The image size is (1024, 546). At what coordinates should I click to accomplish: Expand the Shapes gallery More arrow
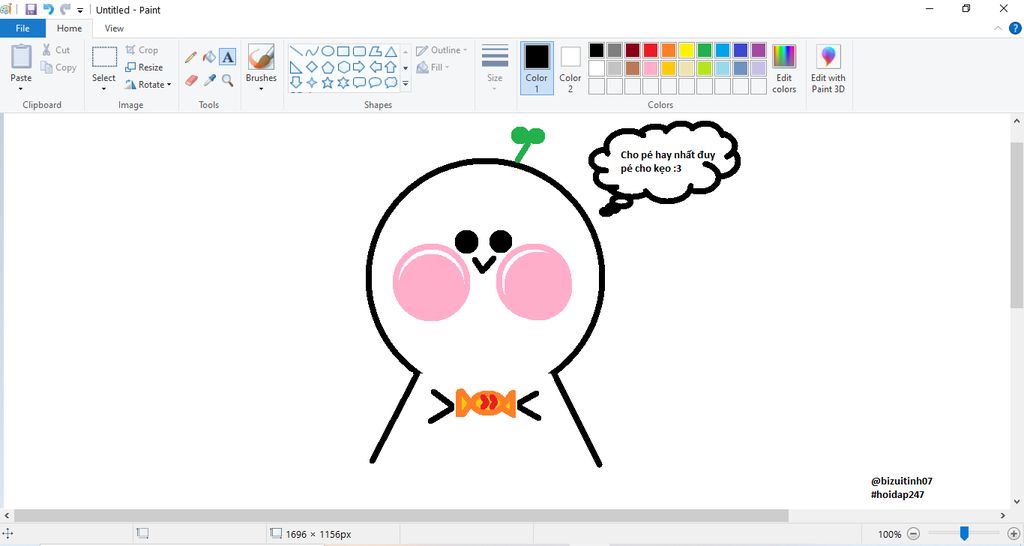tap(405, 84)
